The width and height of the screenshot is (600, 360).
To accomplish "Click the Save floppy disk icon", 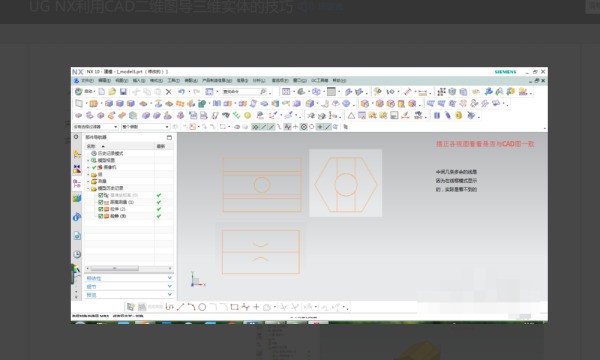I will (x=123, y=92).
